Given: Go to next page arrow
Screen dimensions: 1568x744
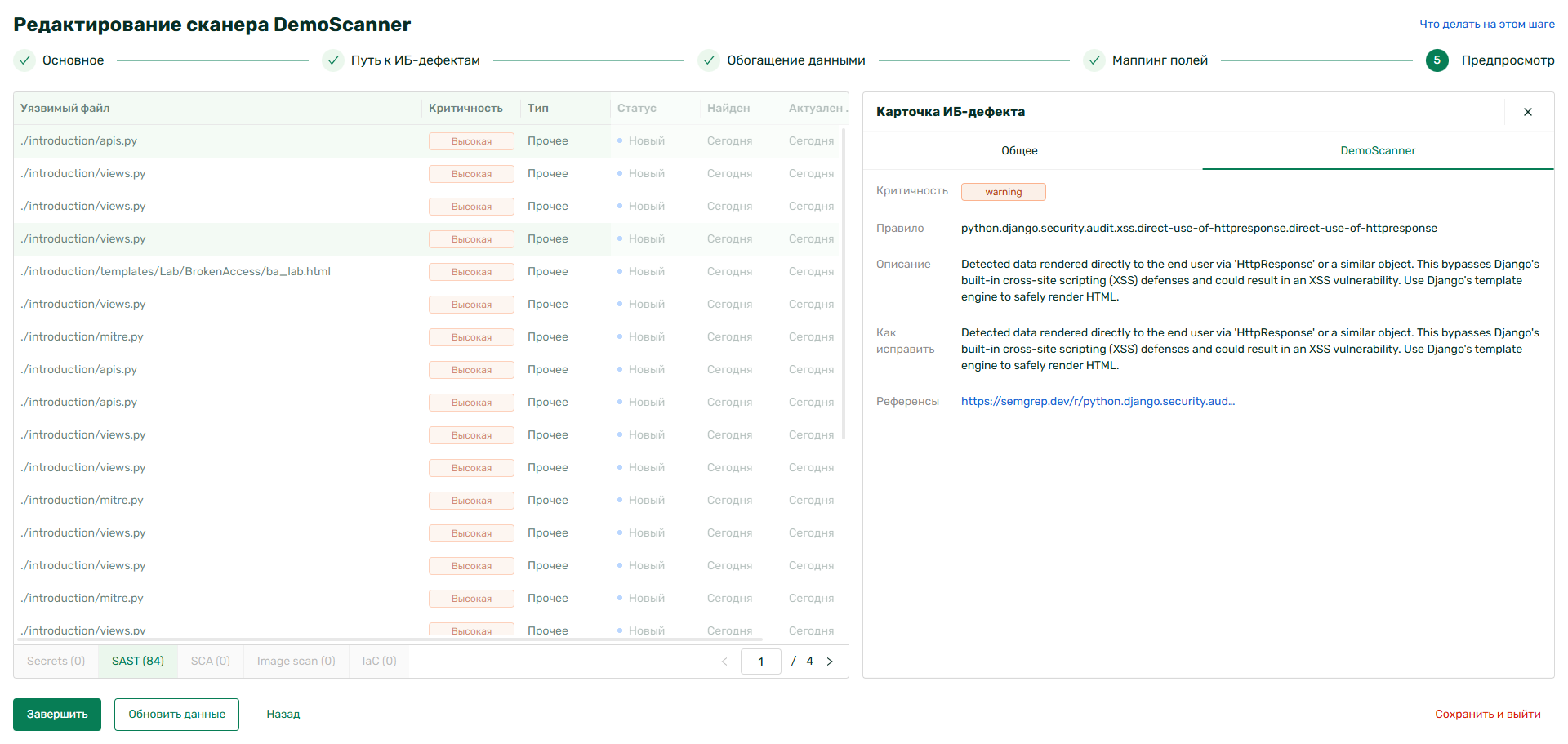Looking at the screenshot, I should 830,662.
